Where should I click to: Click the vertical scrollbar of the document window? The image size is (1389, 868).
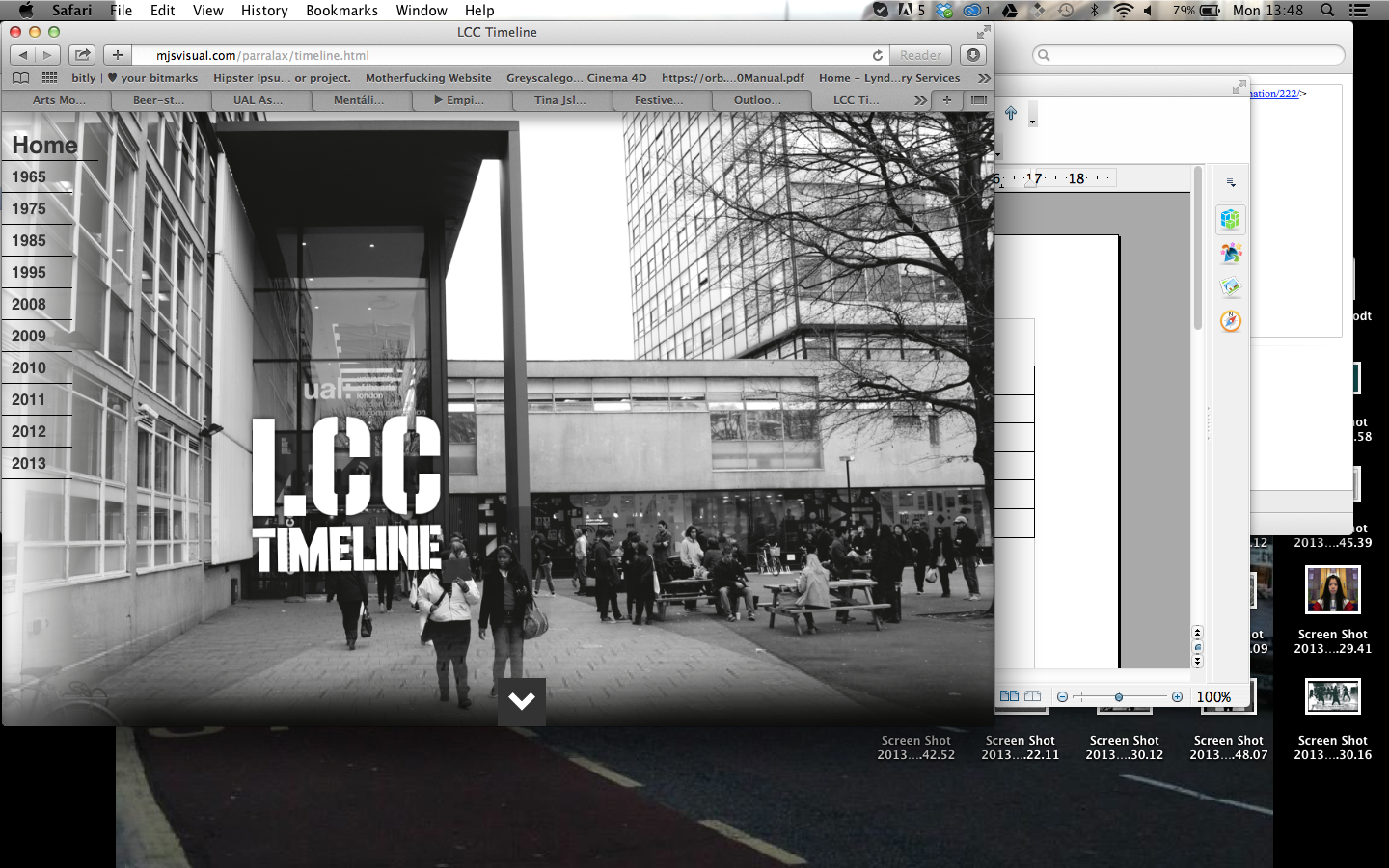(1197, 249)
